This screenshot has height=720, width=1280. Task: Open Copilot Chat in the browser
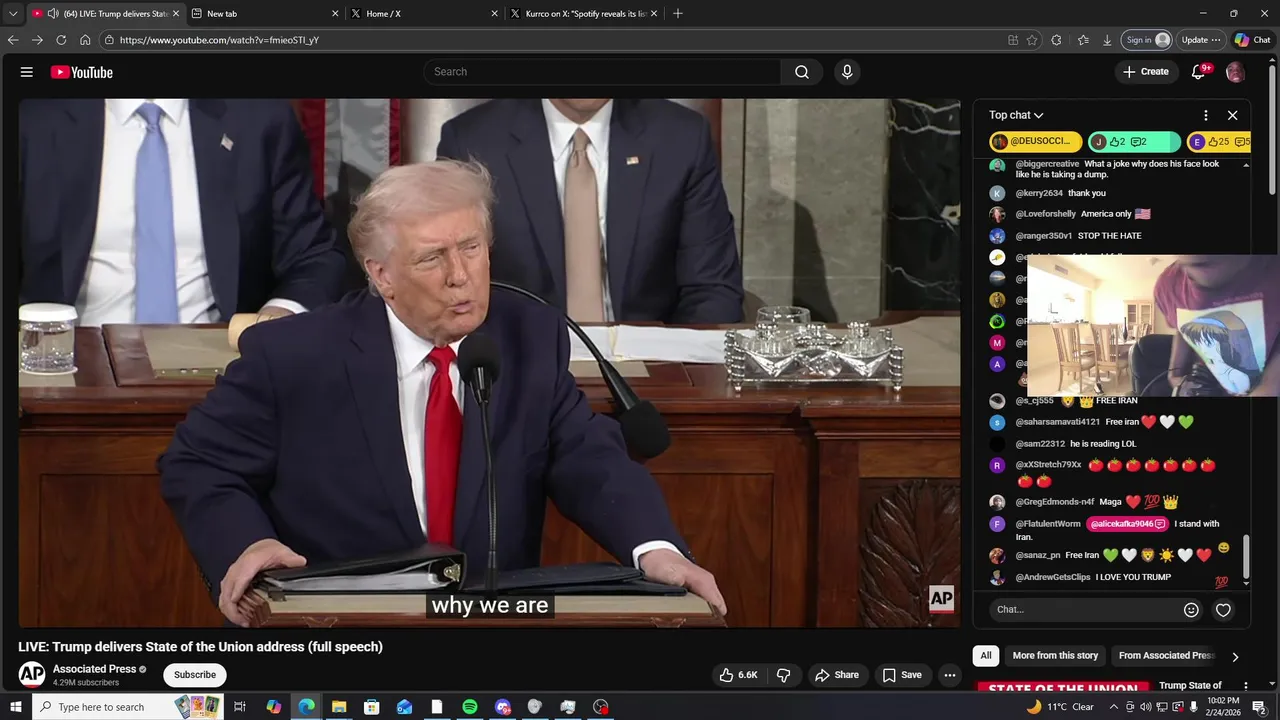(x=1252, y=40)
